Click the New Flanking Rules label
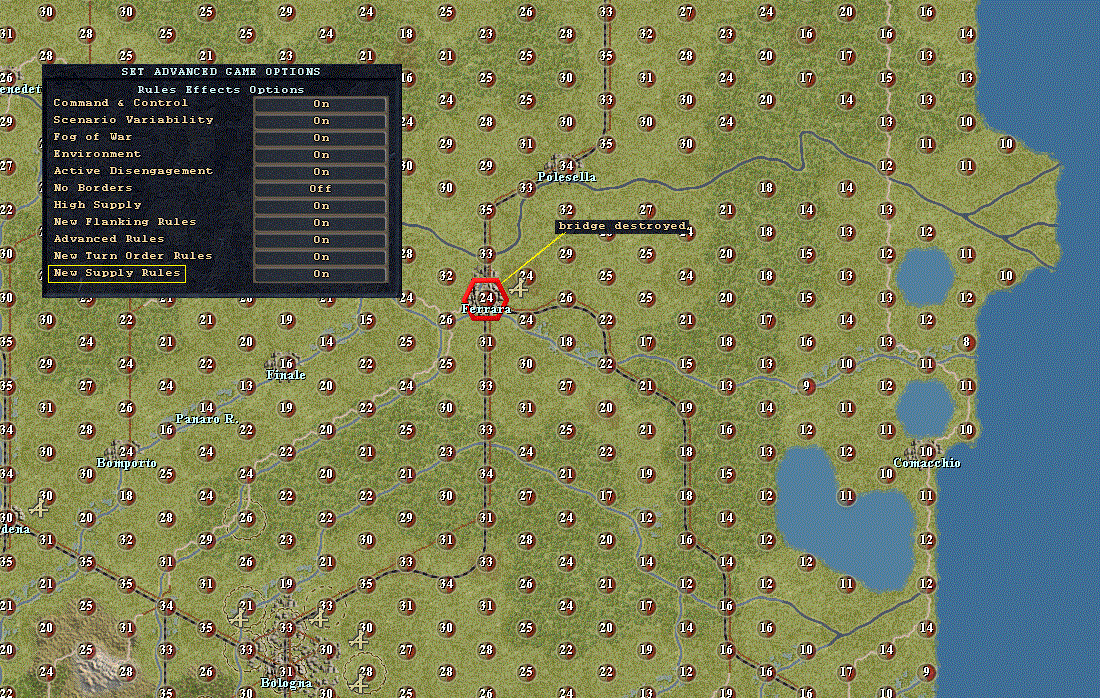This screenshot has height=698, width=1100. pos(125,222)
